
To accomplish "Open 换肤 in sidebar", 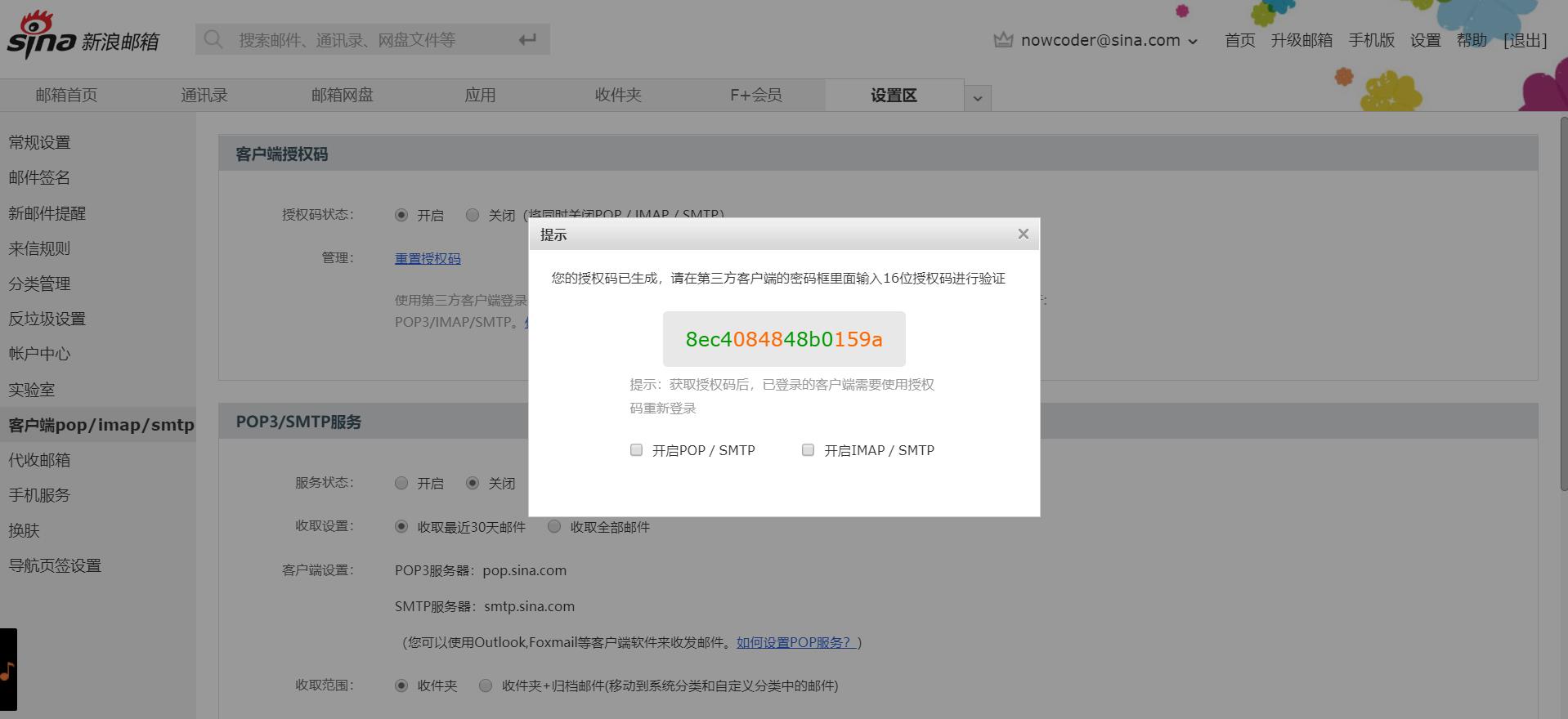I will (24, 530).
